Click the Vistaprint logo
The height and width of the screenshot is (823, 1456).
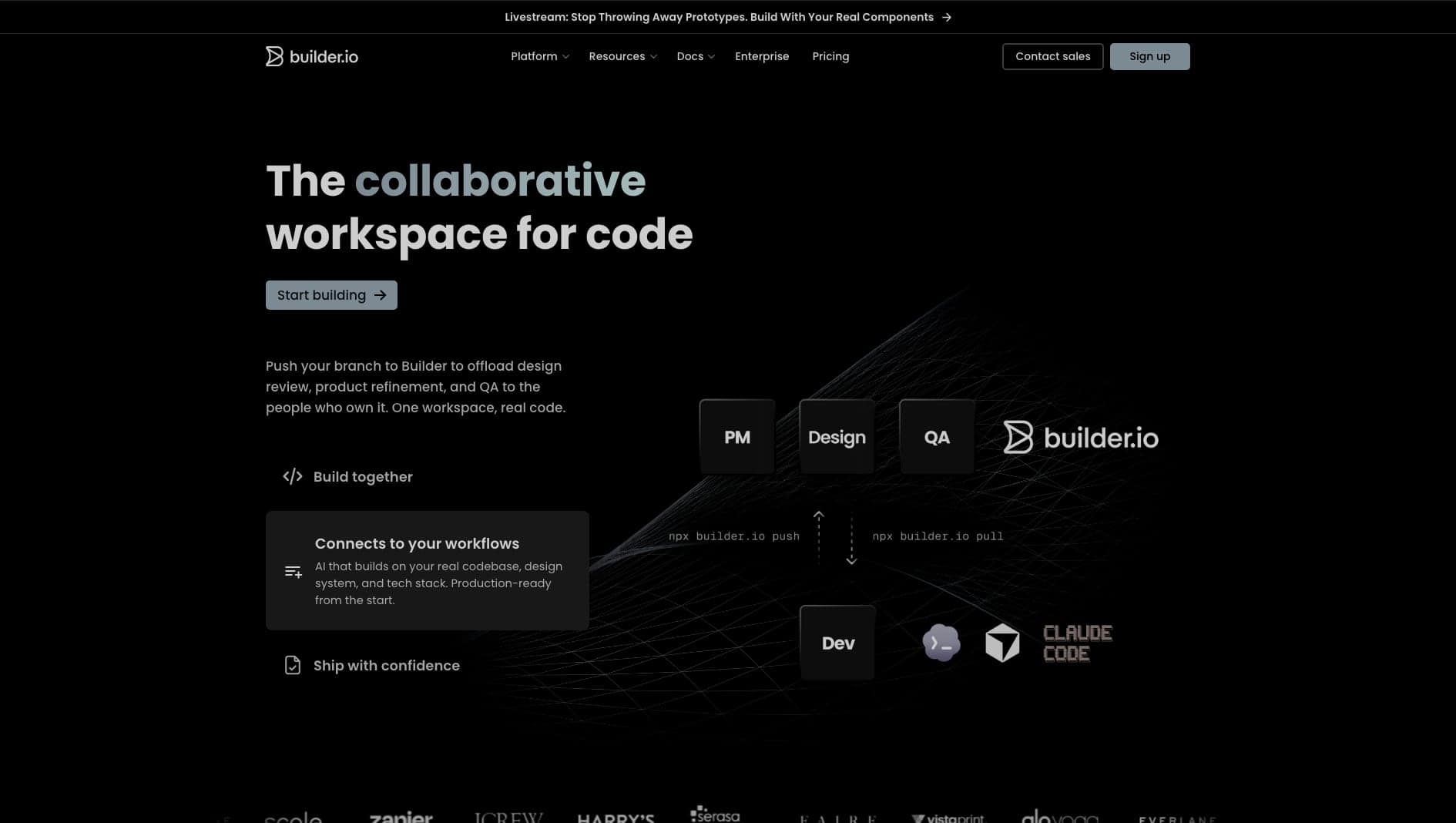coord(948,818)
